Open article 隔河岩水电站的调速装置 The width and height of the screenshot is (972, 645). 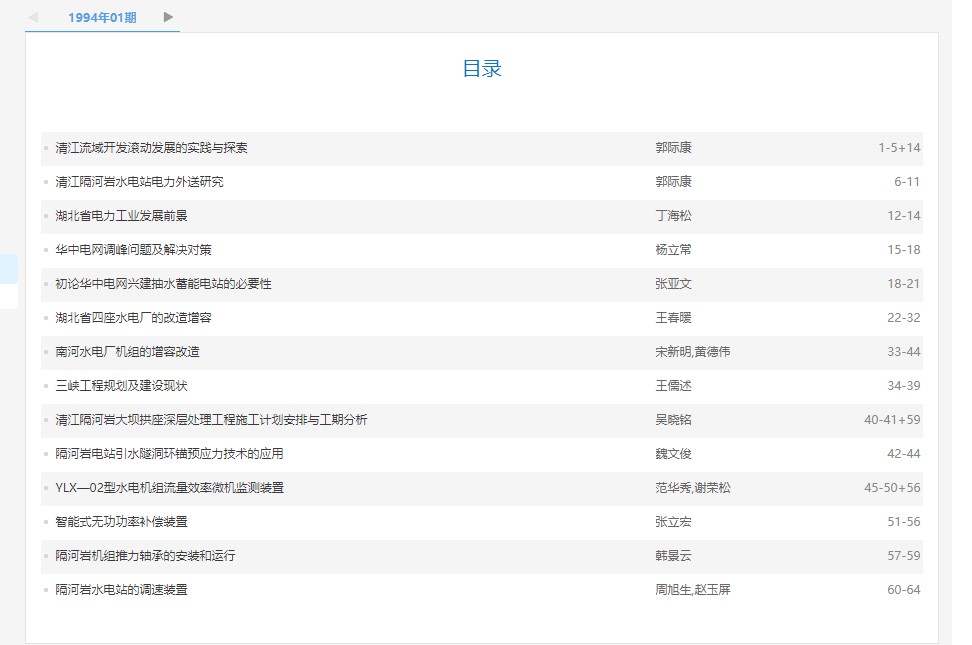coord(122,590)
